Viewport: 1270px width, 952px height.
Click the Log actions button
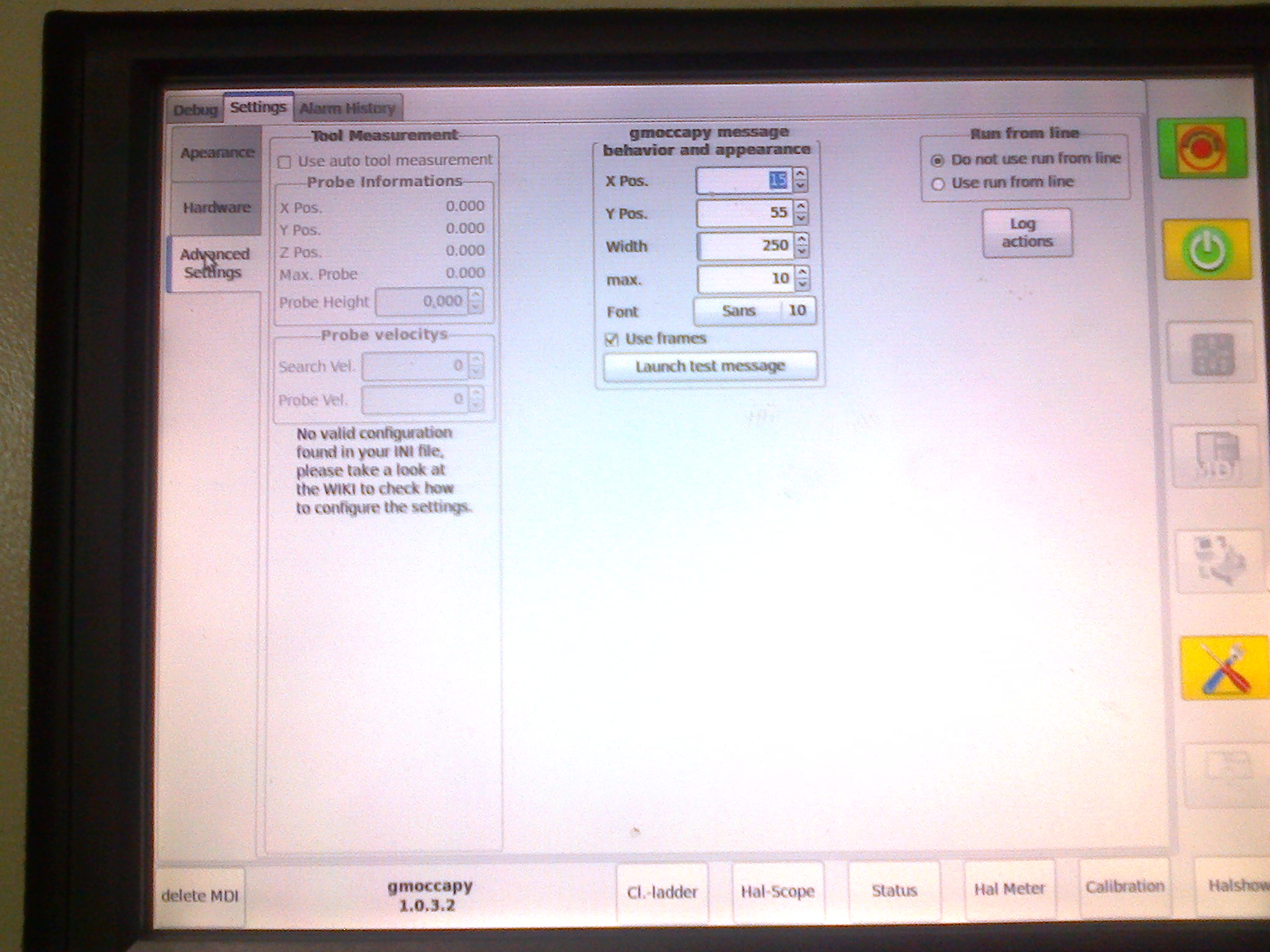coord(1027,232)
